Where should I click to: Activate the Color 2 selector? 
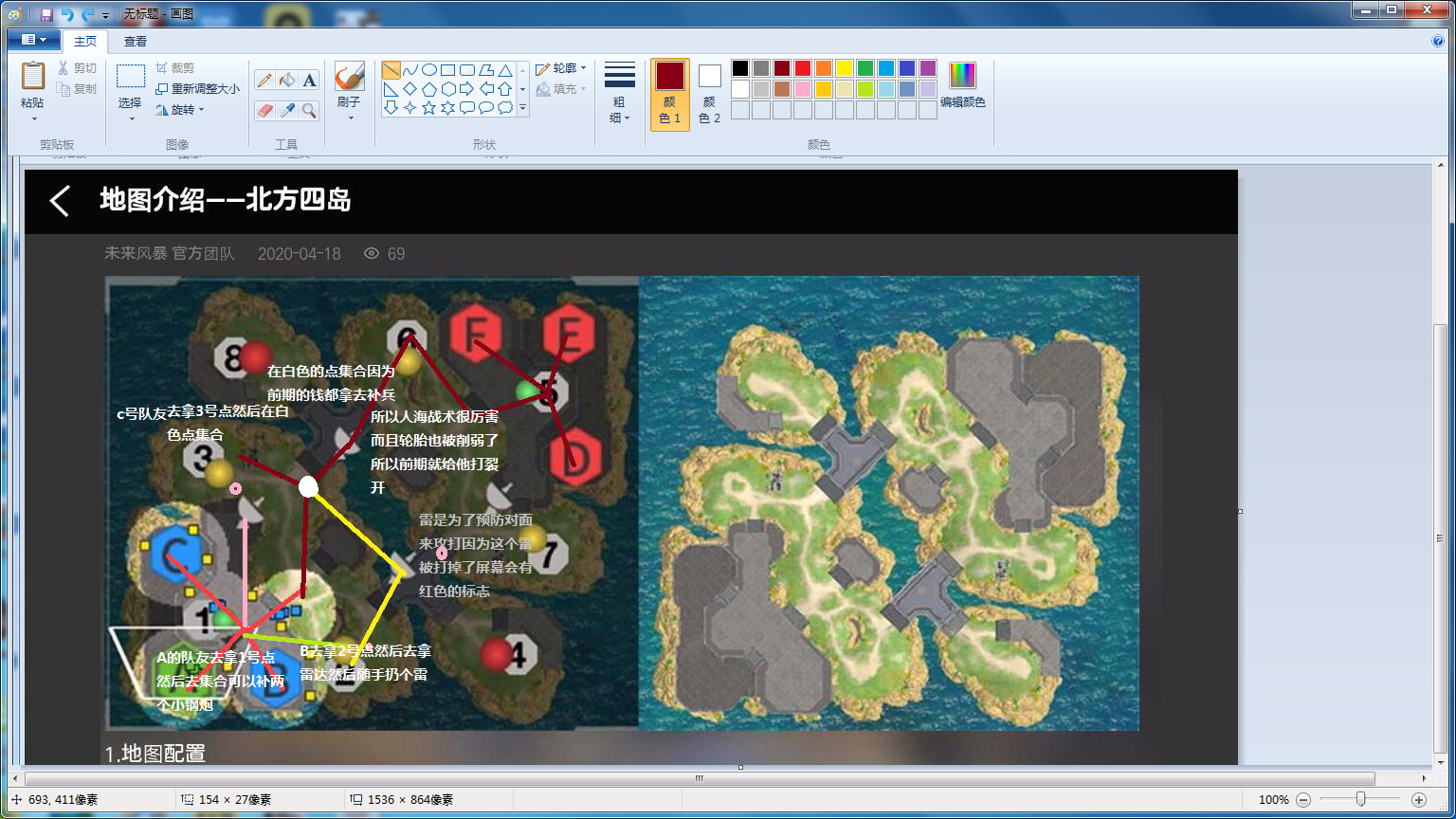710,93
